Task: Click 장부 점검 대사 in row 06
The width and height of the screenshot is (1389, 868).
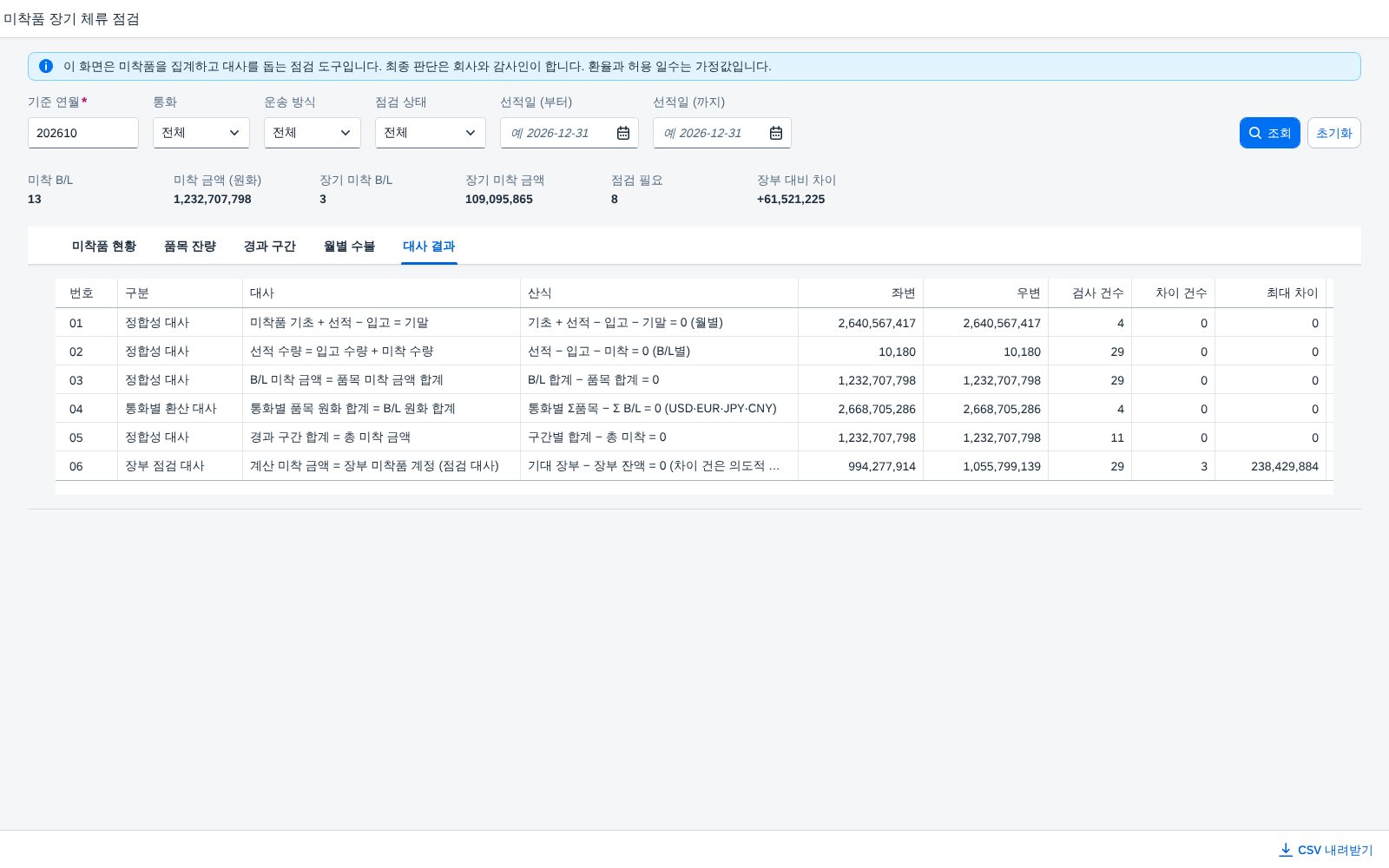Action: point(165,466)
